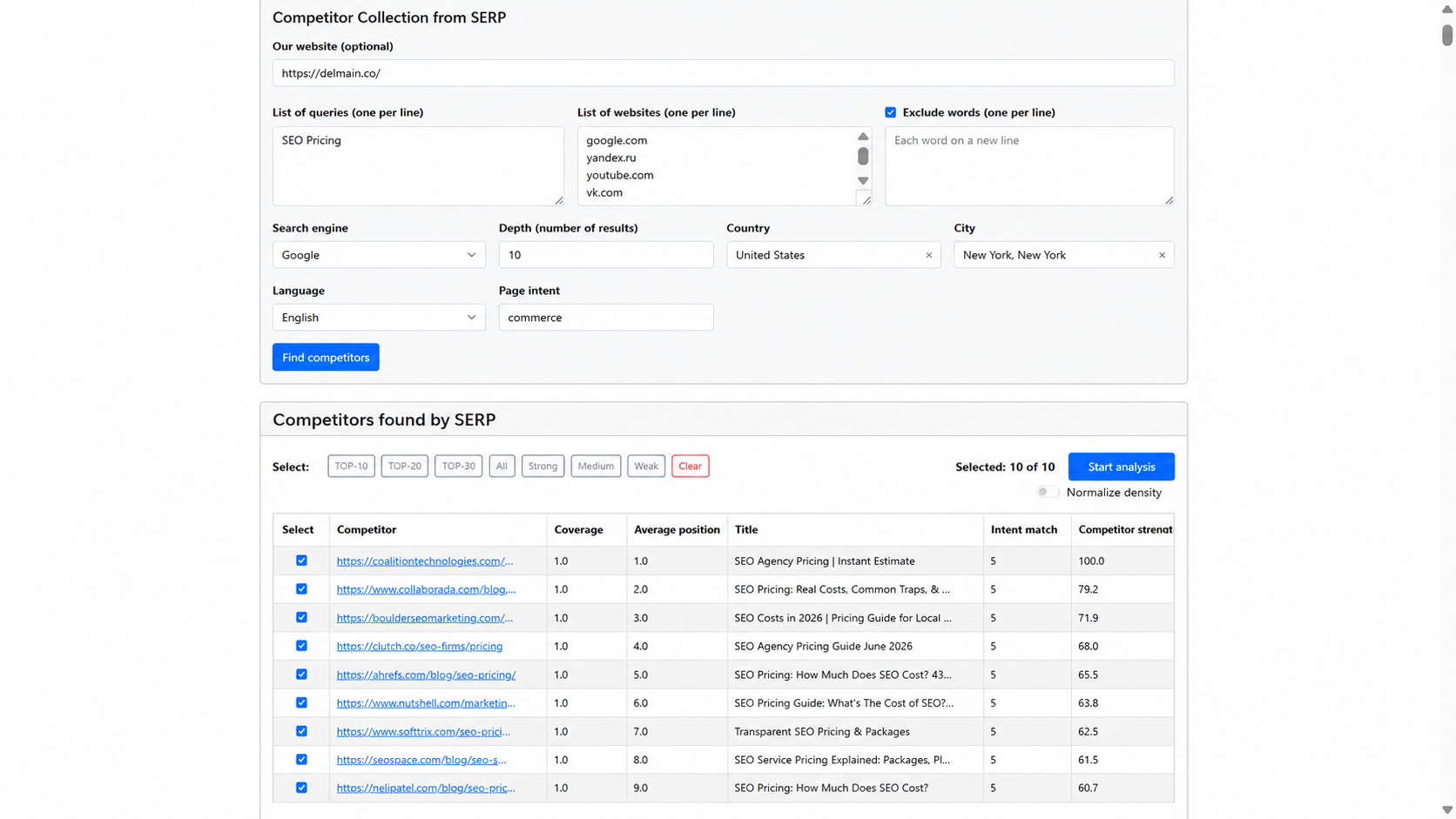Open the ahrefs.com seo-pricing blog link
This screenshot has width=1456, height=819.
(x=426, y=675)
